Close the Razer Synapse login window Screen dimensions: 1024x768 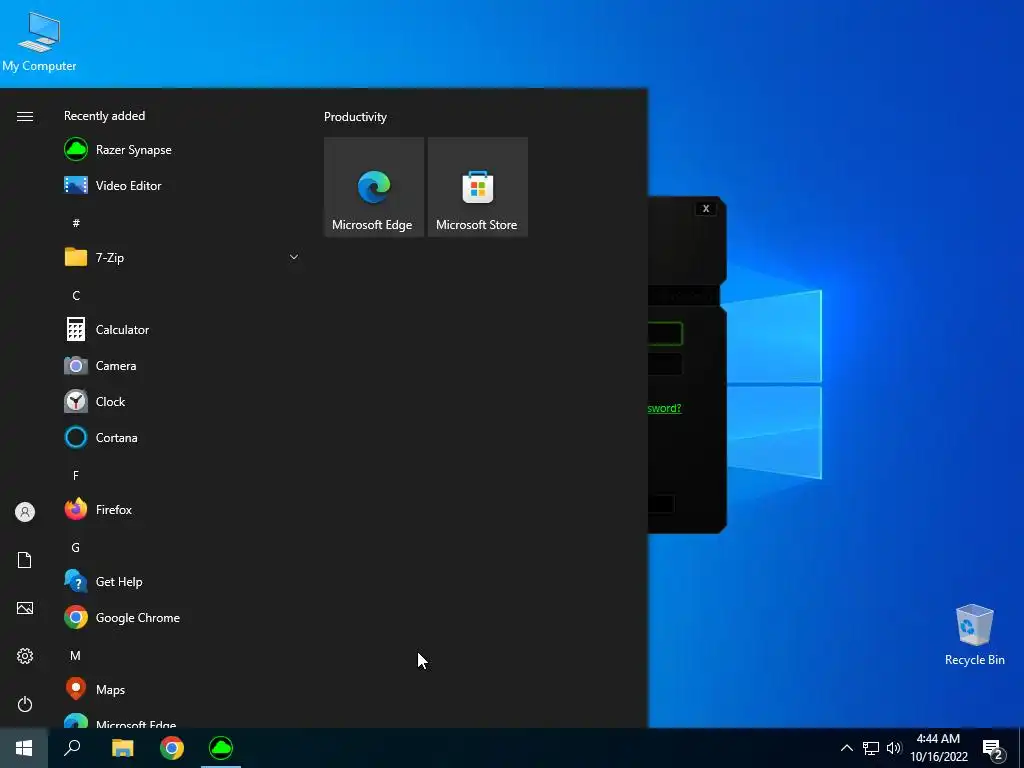pyautogui.click(x=705, y=208)
